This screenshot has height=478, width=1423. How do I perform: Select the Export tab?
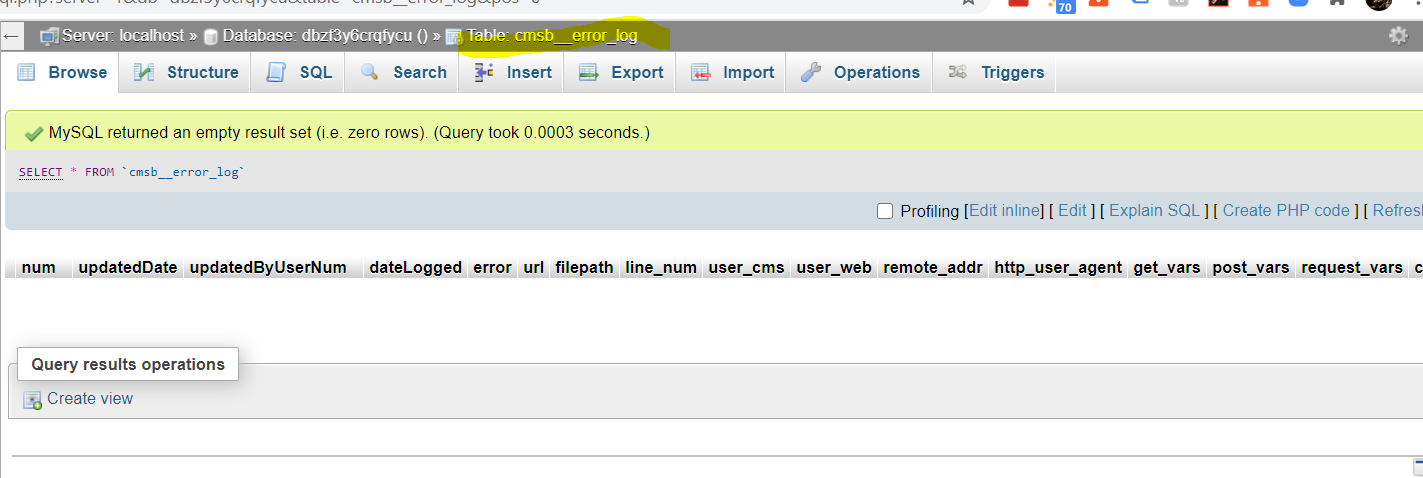[621, 72]
